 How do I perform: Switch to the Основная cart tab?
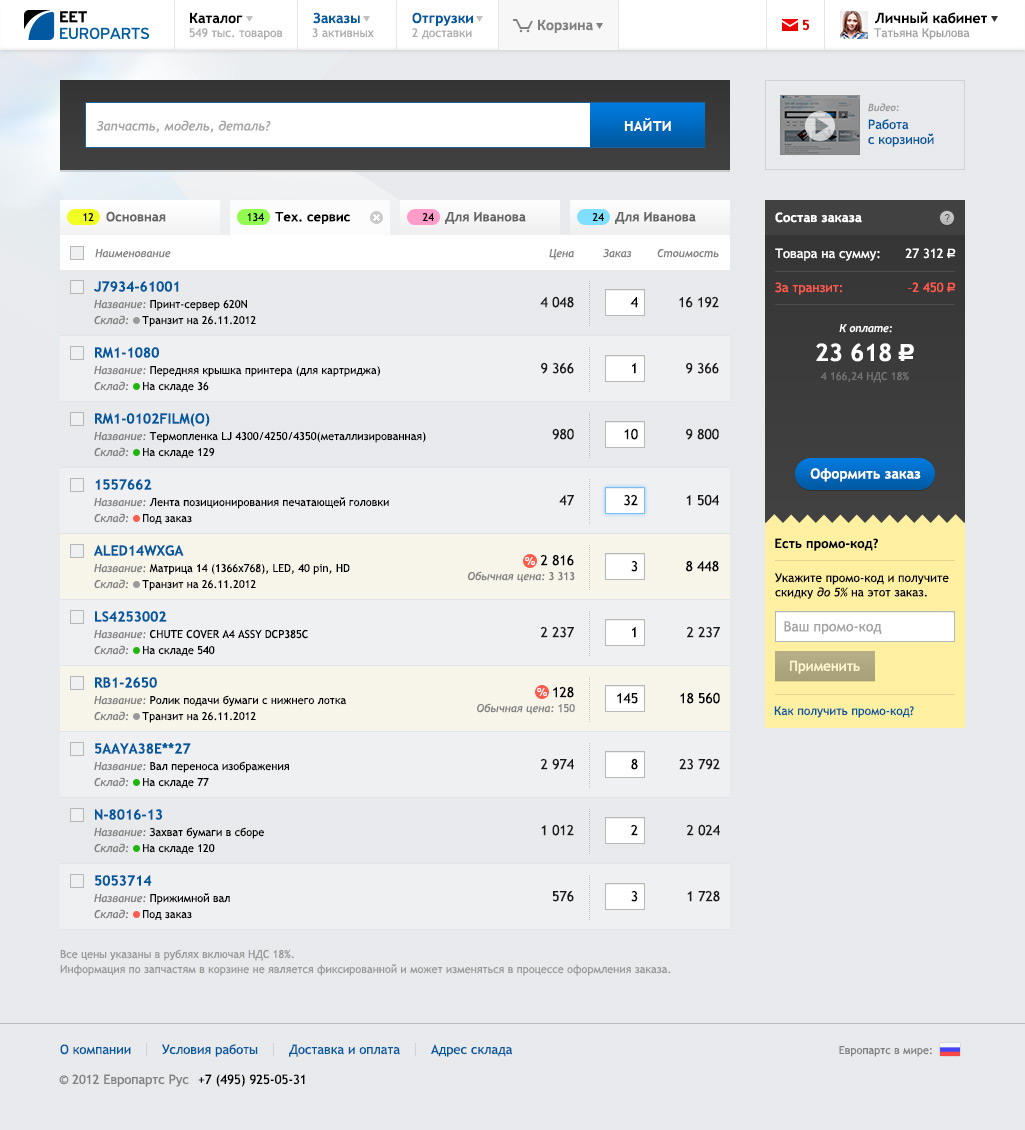[x=135, y=217]
